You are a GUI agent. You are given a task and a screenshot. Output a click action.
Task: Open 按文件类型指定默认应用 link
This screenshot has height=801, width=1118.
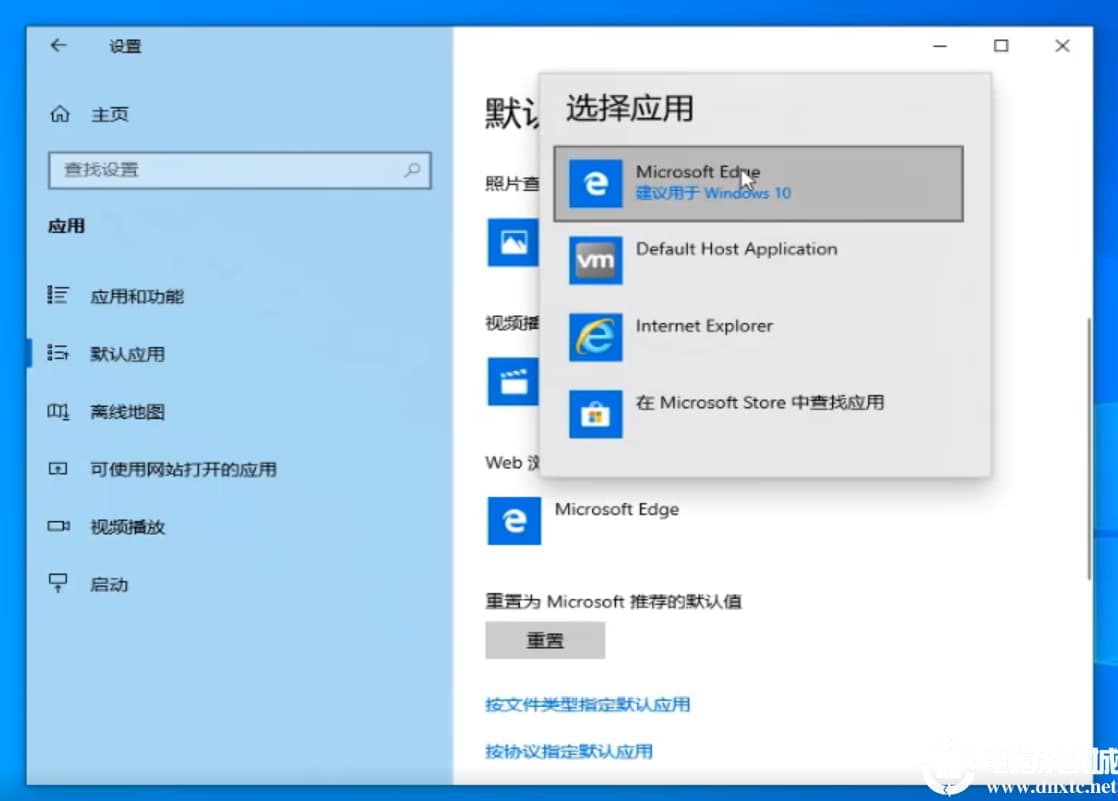pos(588,705)
